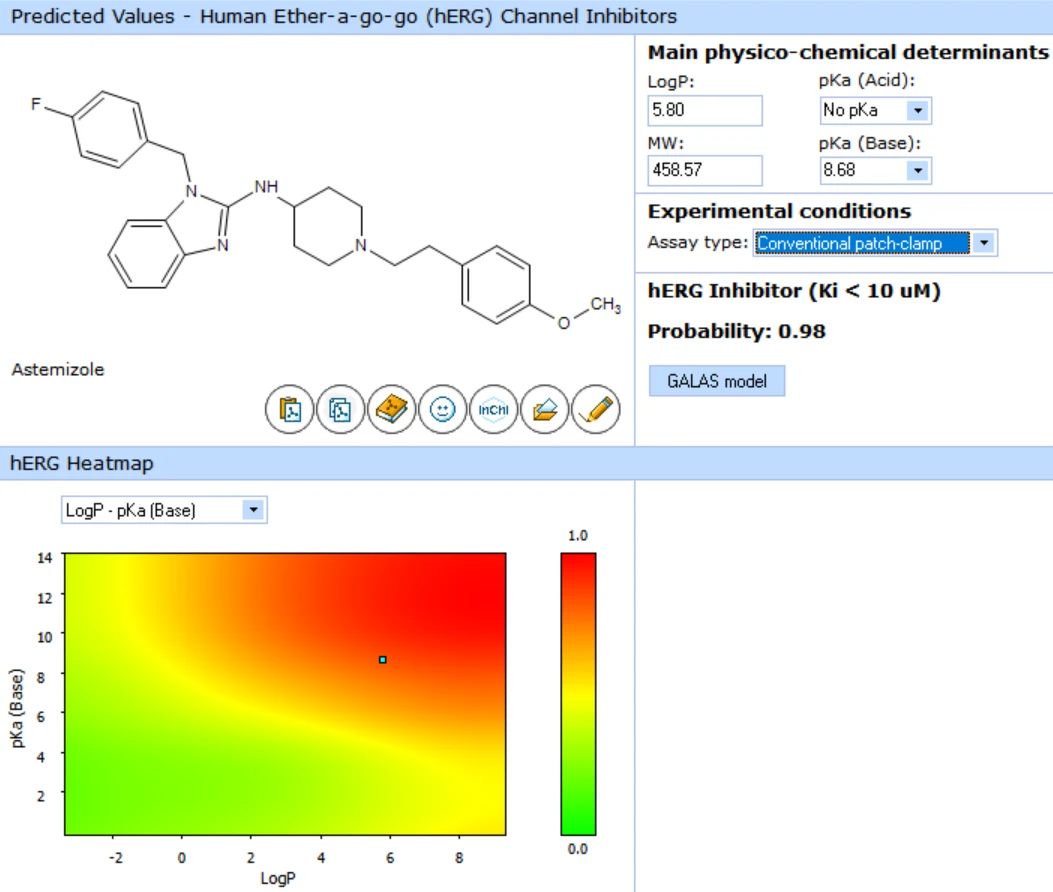This screenshot has width=1053, height=892.
Task: Open the pKa (Base) dropdown arrow
Action: [x=918, y=171]
